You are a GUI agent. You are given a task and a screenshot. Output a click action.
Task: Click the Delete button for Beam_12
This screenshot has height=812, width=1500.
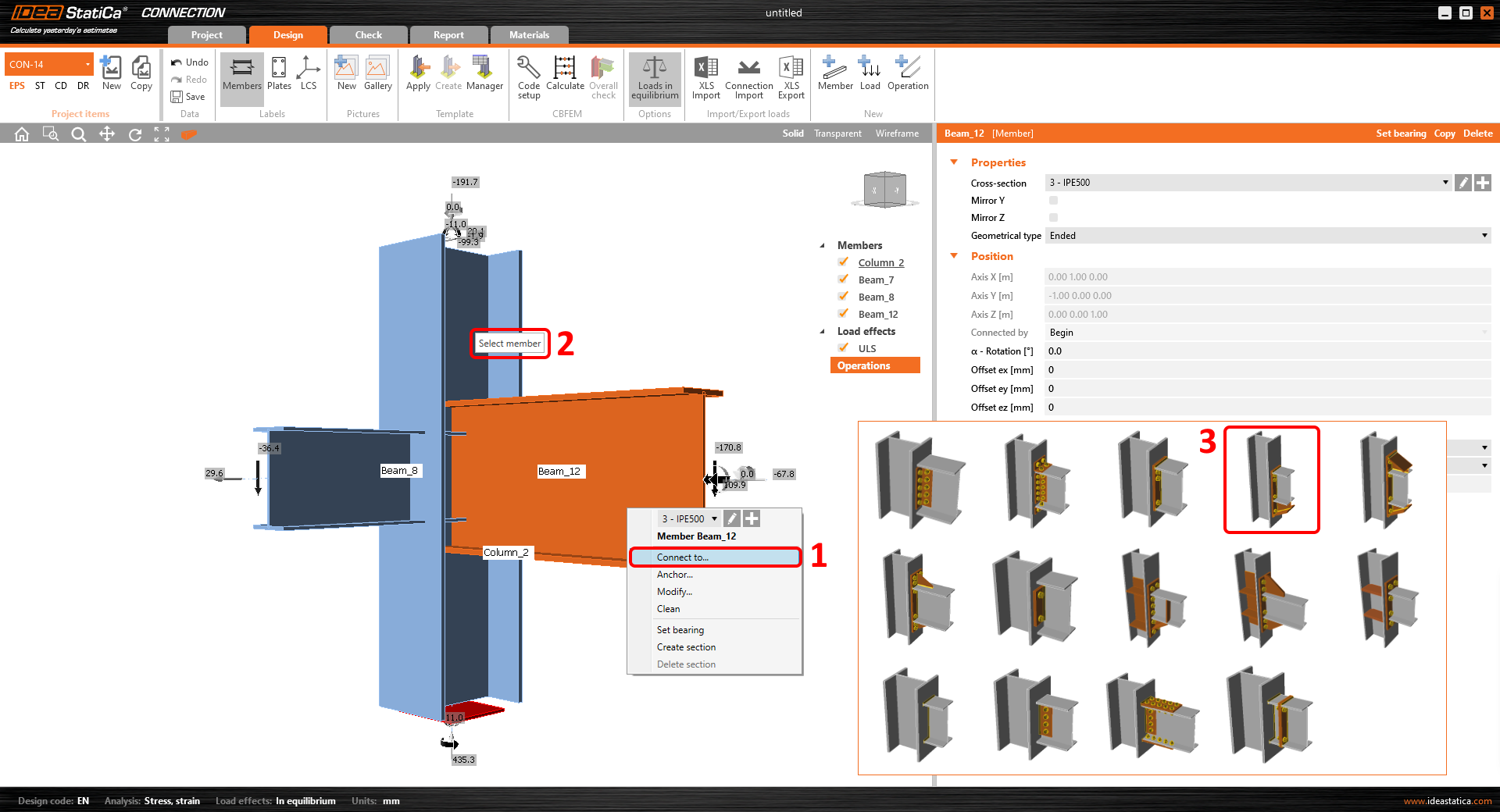point(1477,134)
